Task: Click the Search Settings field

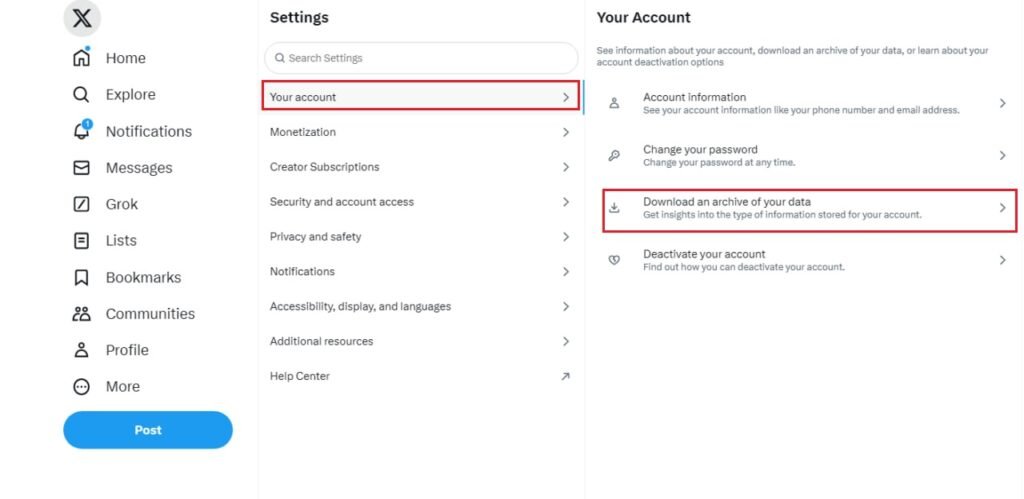Action: click(x=421, y=58)
